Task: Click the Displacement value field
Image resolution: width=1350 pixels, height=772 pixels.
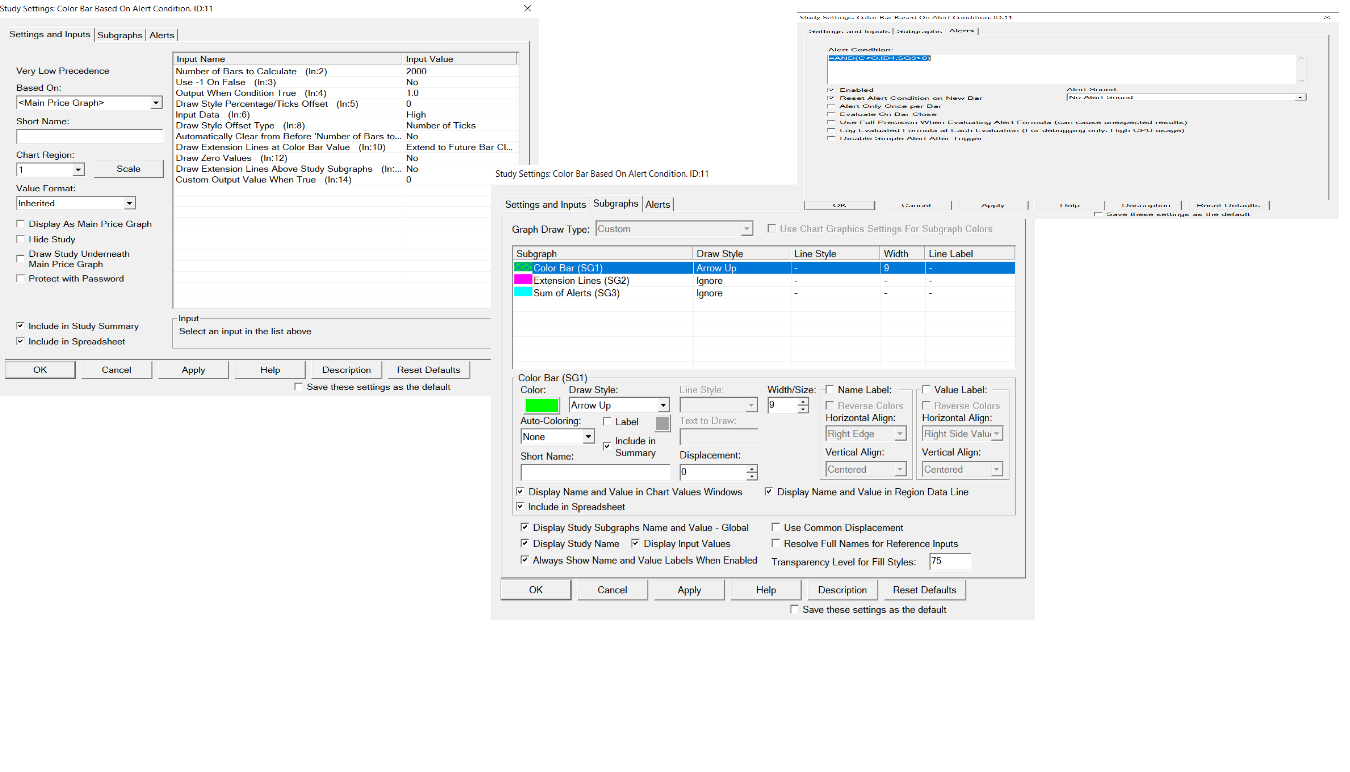Action: (712, 472)
